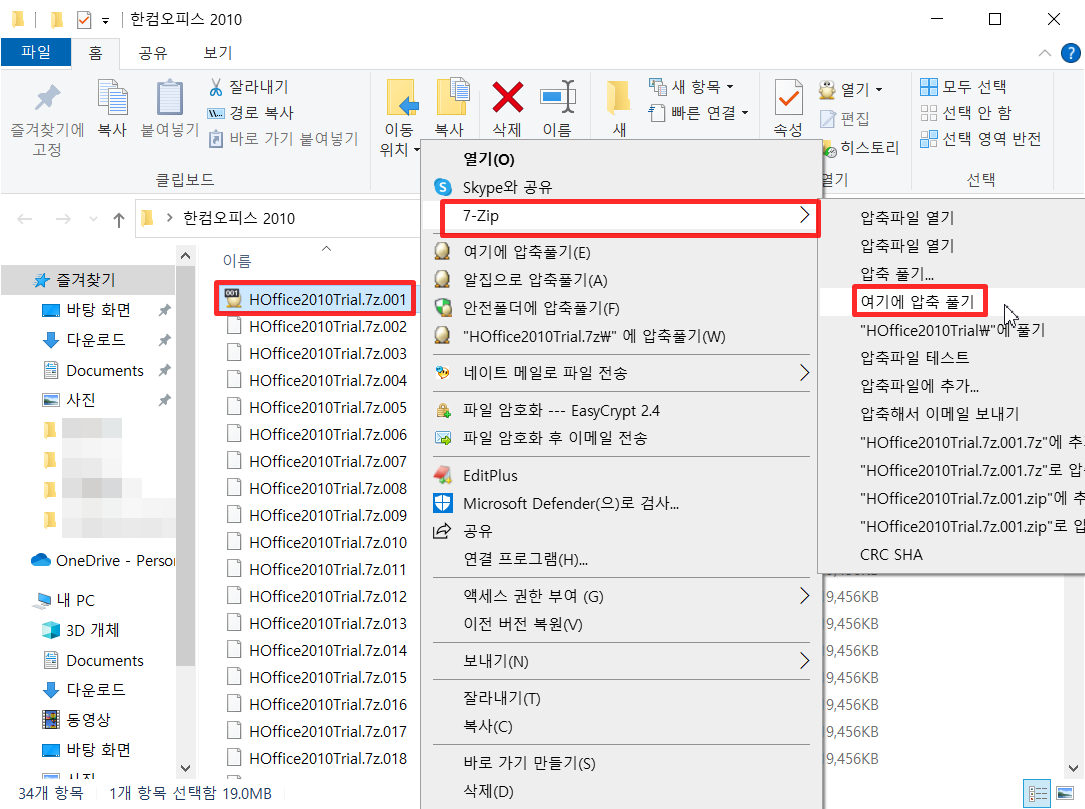This screenshot has height=809, width=1085.
Task: Expand the Grant access (액세스 권한 부여) submenu
Action: (621, 596)
